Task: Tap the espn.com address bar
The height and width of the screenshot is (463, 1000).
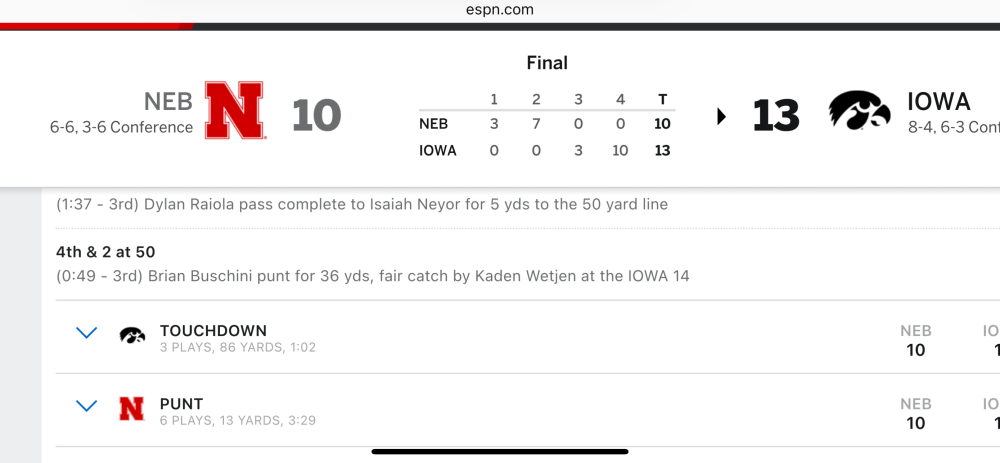Action: pos(500,10)
